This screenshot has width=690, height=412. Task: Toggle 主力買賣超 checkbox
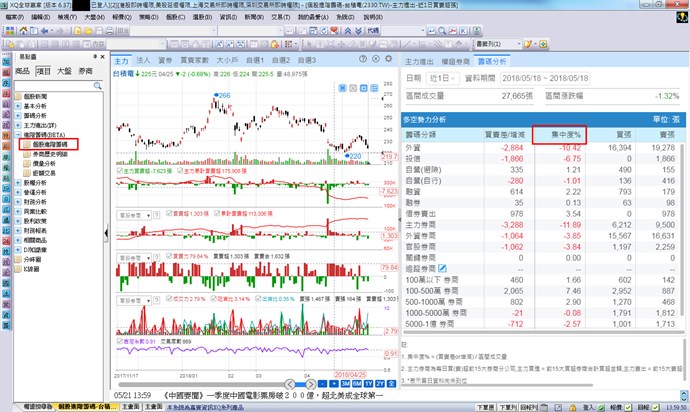coord(120,171)
